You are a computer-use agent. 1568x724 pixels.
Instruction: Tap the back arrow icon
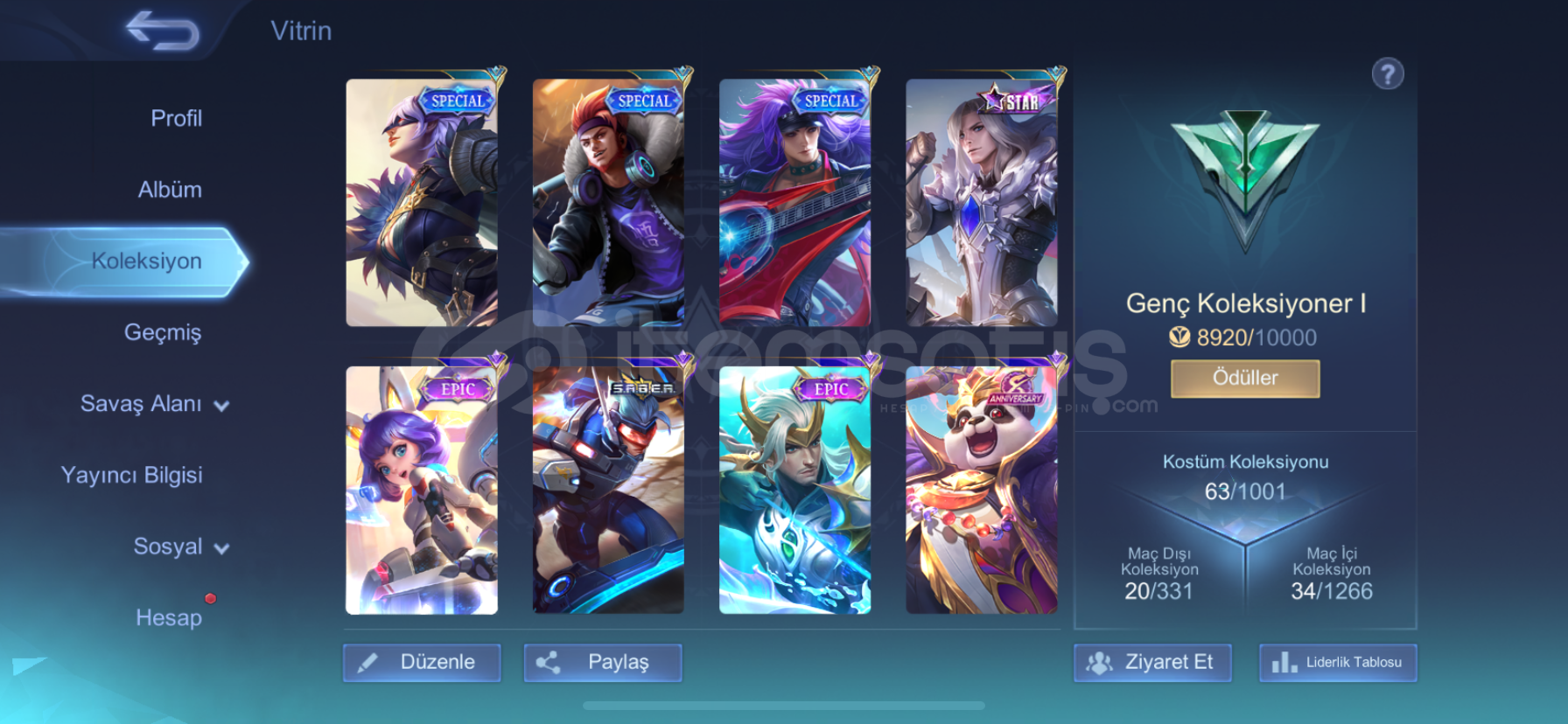click(163, 31)
